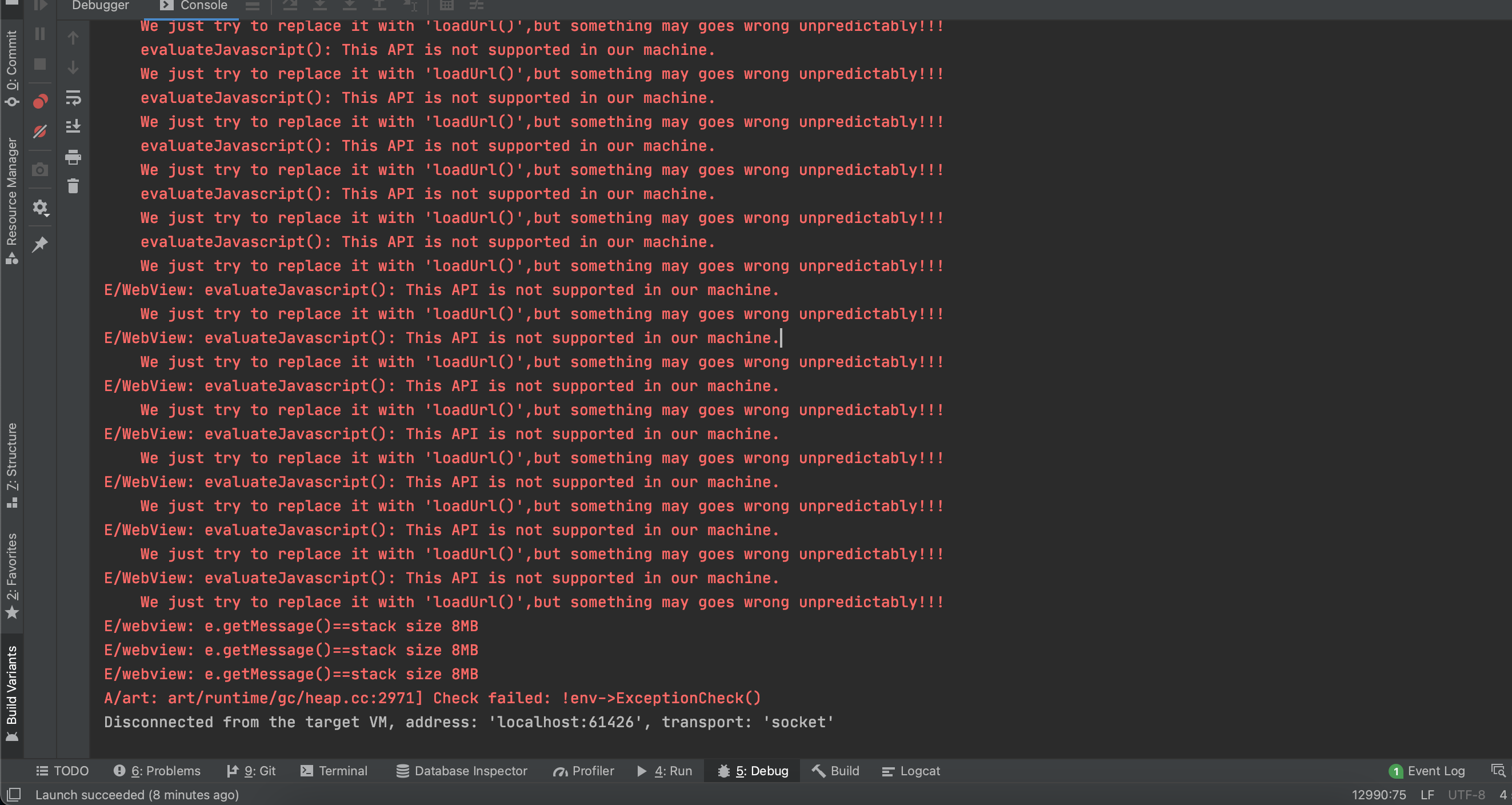Click 'Launch succeeded (8 minutes ago)' status message
This screenshot has width=1512, height=805.
tap(137, 795)
